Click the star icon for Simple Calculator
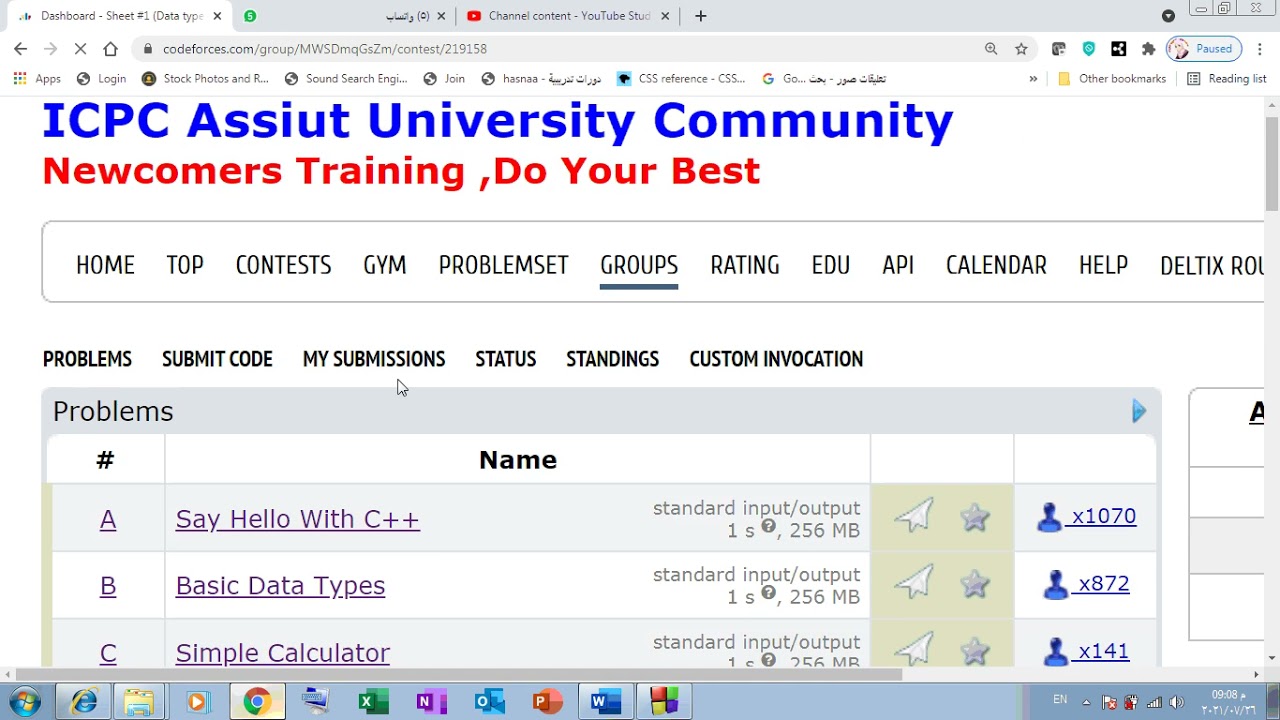 click(975, 650)
